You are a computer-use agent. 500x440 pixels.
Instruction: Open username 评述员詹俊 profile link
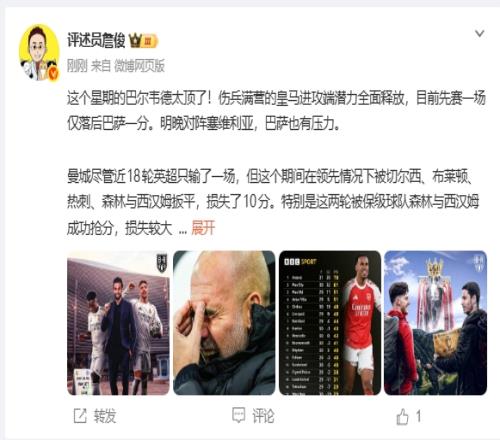pos(96,41)
